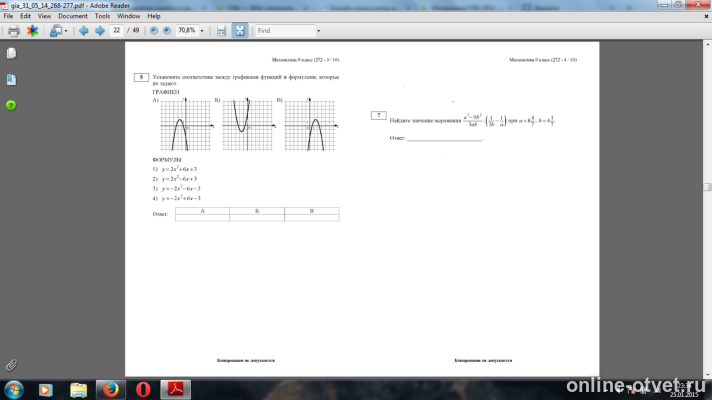Click the Find search field
The image size is (712, 400).
pyautogui.click(x=285, y=31)
